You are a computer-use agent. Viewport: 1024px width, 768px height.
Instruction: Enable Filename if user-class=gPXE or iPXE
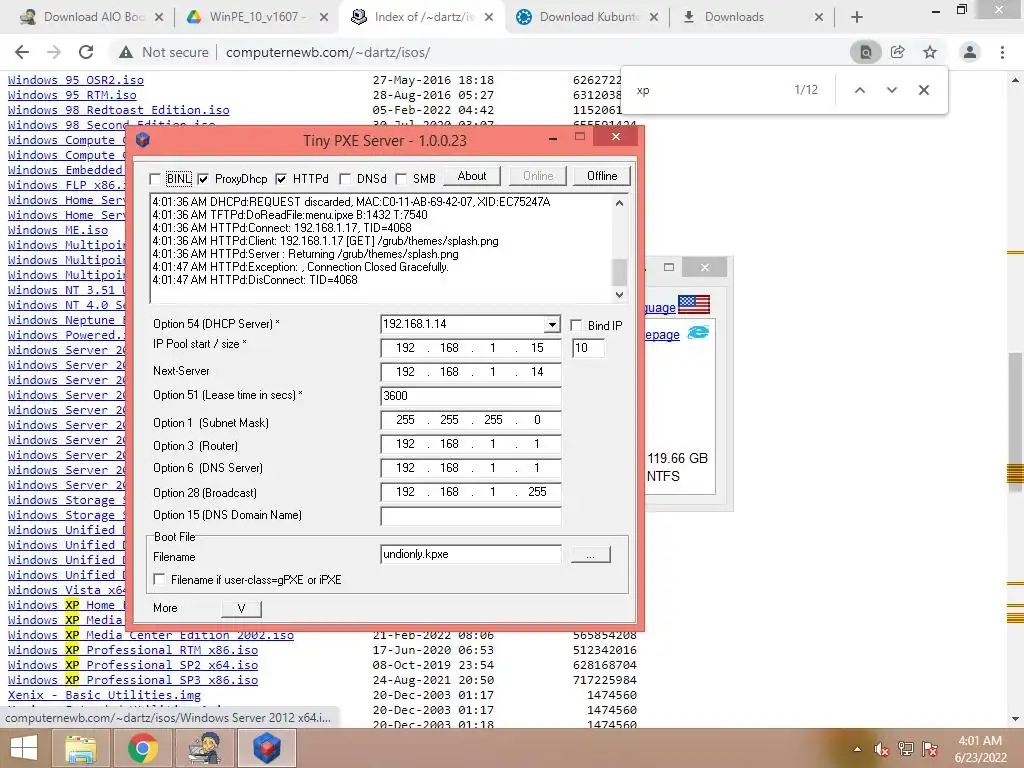tap(159, 579)
